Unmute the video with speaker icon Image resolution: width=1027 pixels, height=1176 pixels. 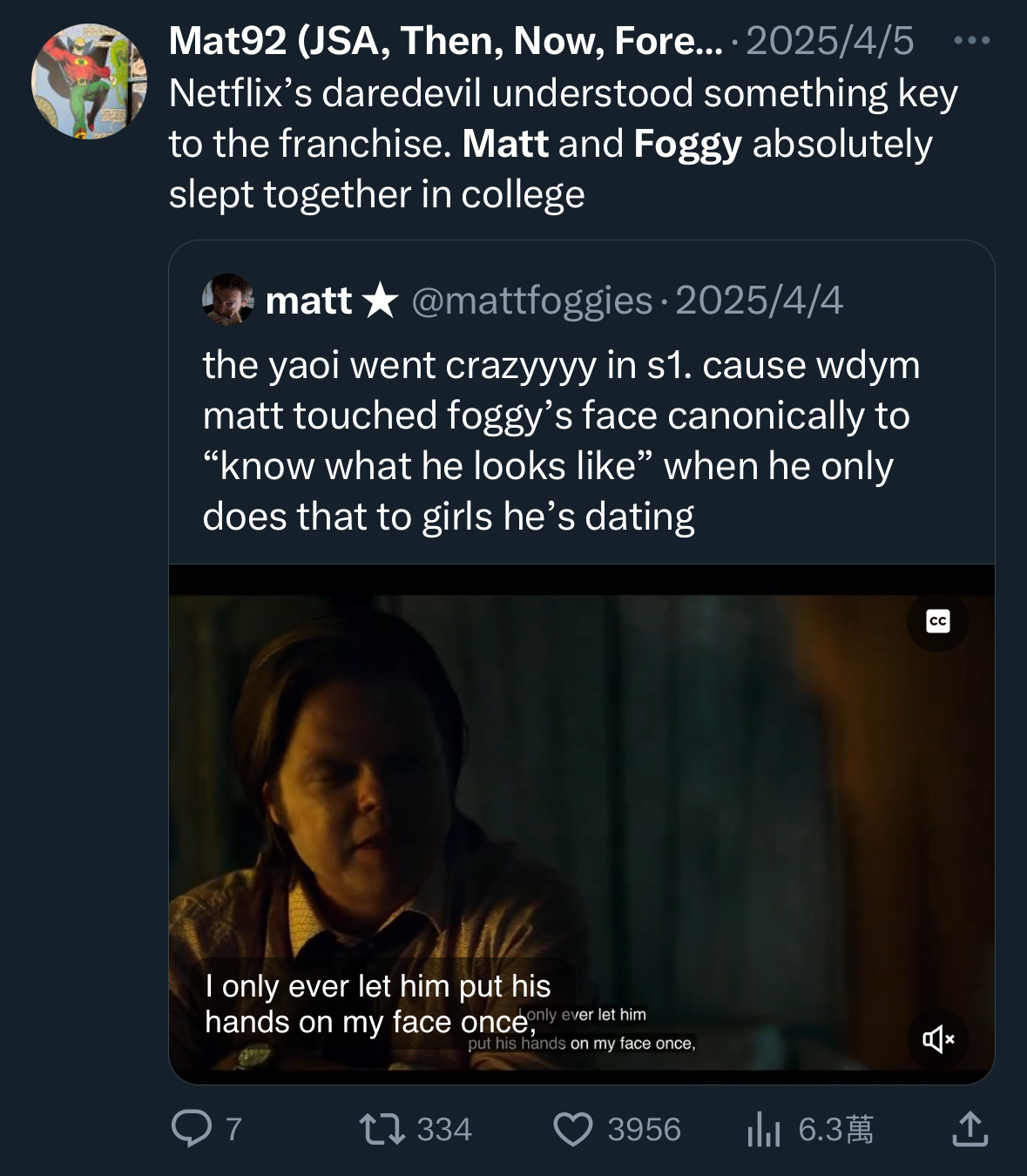coord(937,1038)
